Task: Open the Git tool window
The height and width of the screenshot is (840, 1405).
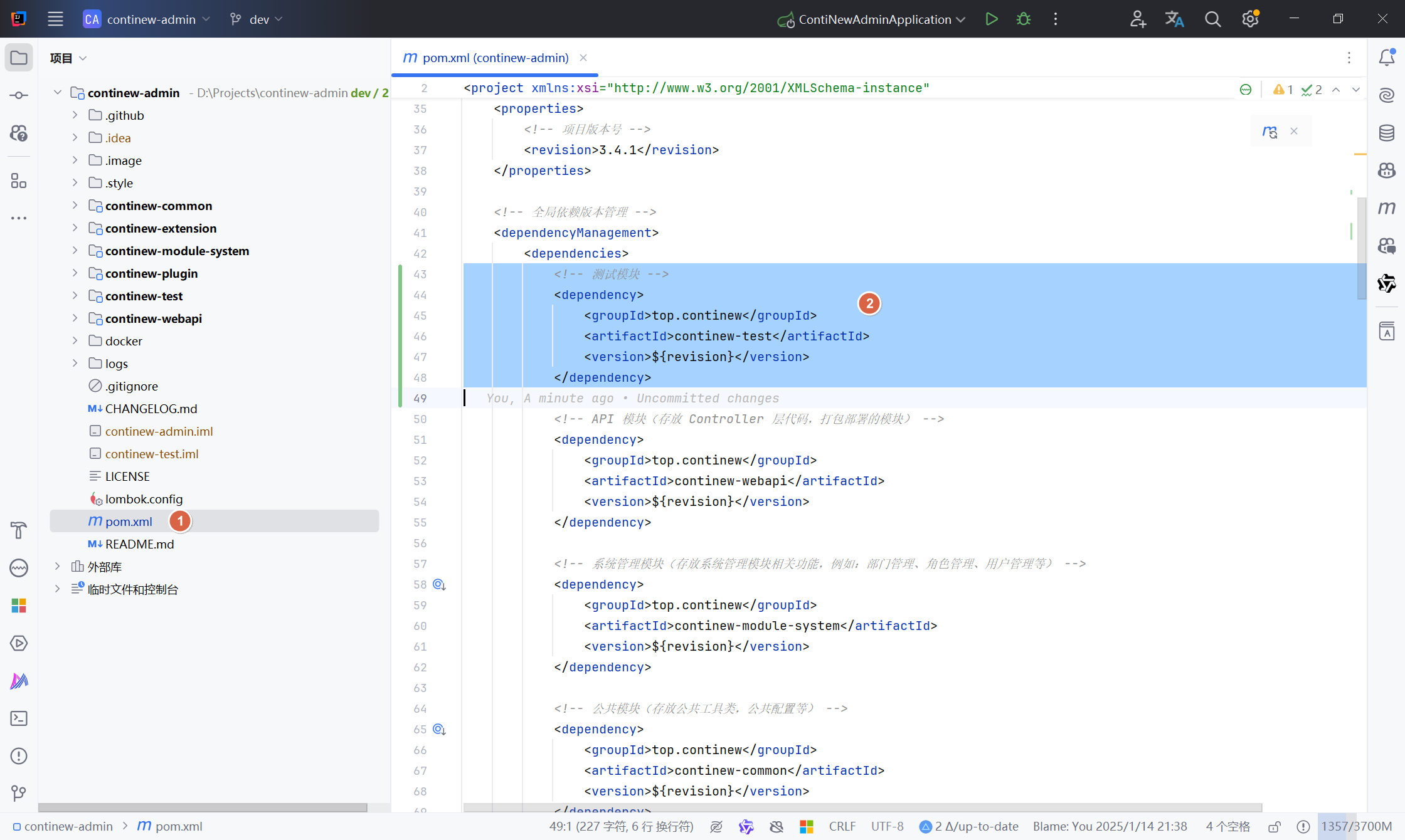Action: pos(19,794)
